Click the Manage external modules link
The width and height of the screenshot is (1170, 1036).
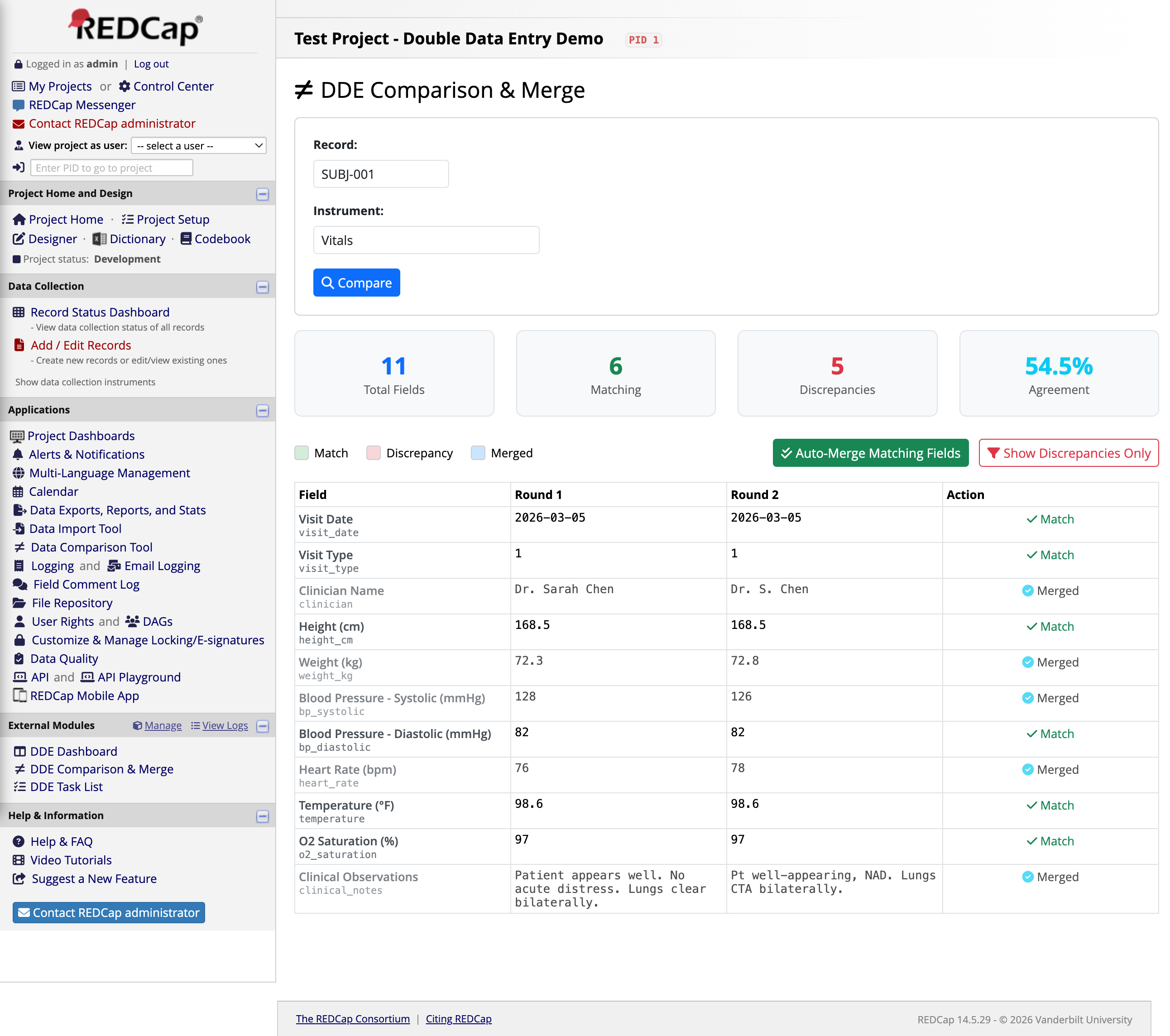pyautogui.click(x=163, y=725)
